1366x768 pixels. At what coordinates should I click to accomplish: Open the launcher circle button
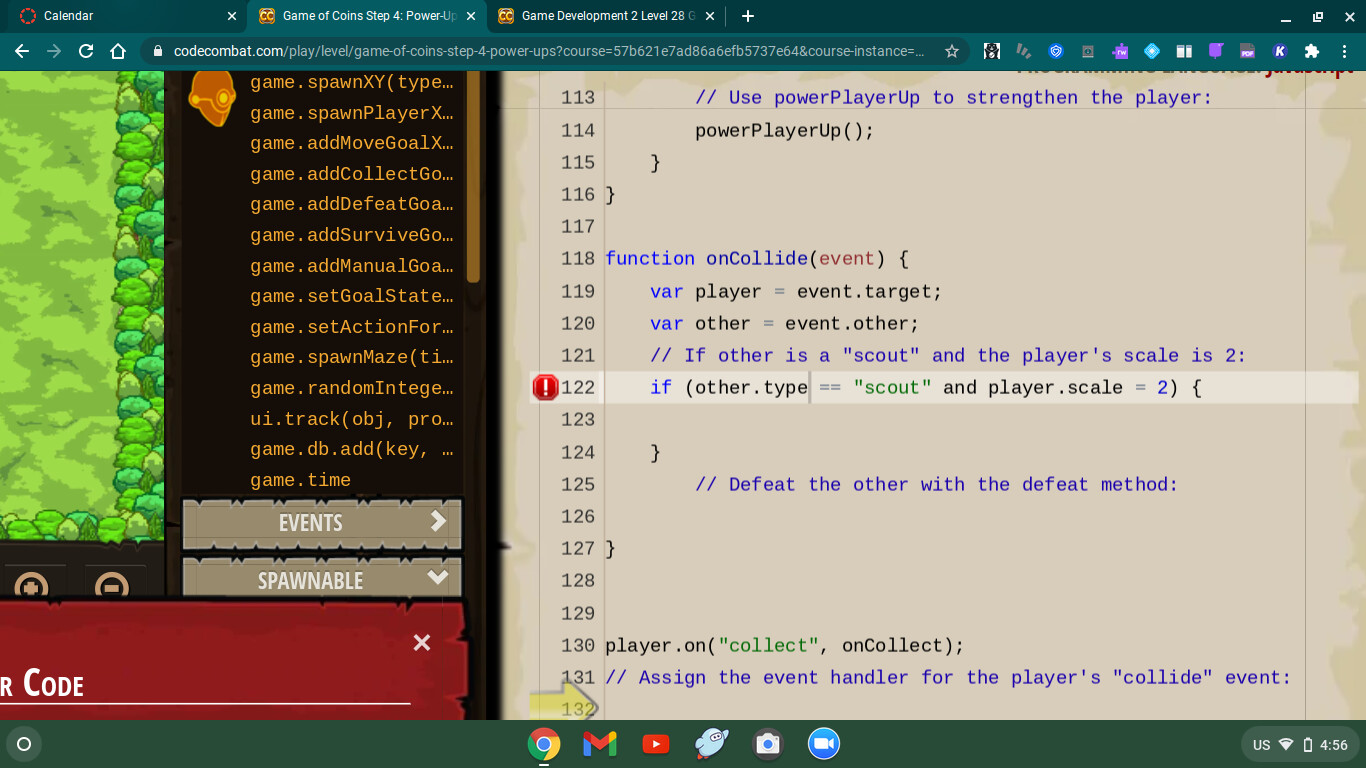(x=24, y=744)
